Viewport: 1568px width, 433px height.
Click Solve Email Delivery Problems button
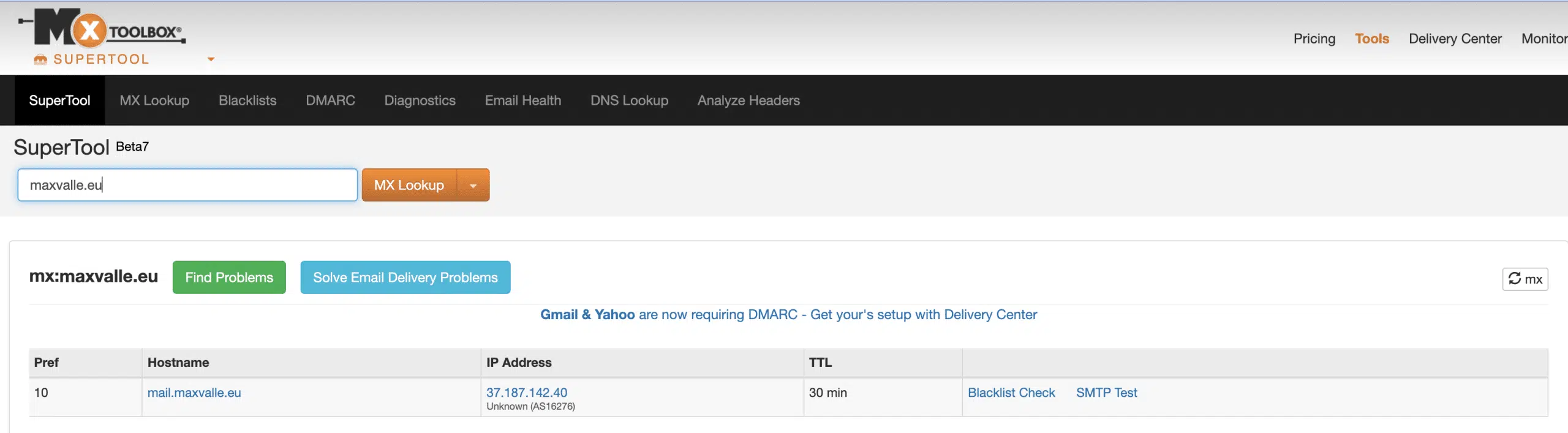coord(405,277)
